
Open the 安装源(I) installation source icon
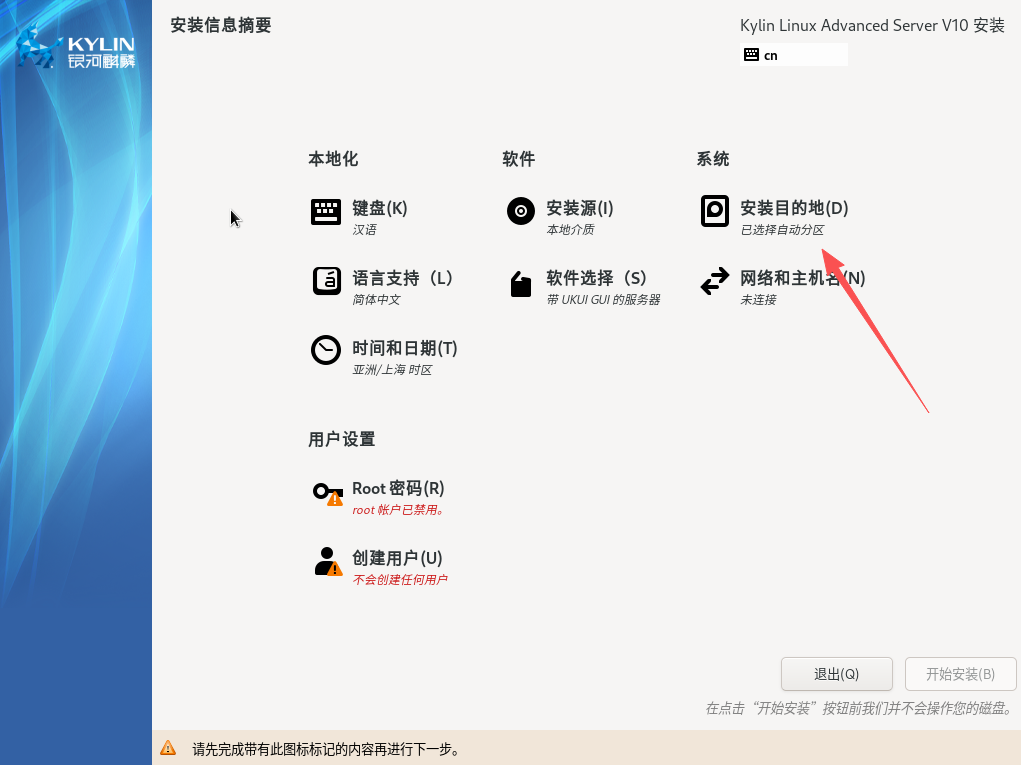520,211
